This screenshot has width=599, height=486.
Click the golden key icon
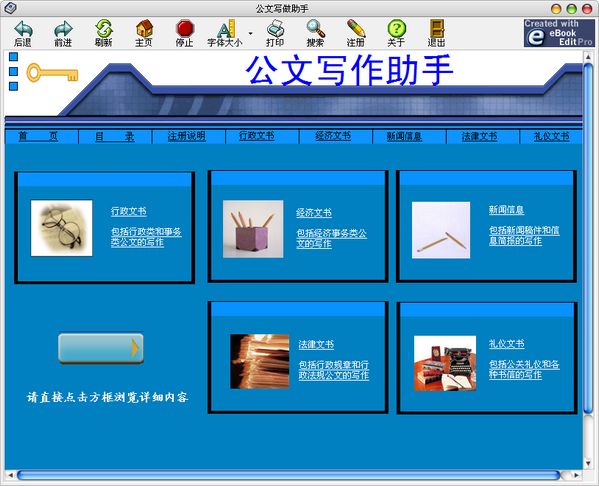point(52,73)
